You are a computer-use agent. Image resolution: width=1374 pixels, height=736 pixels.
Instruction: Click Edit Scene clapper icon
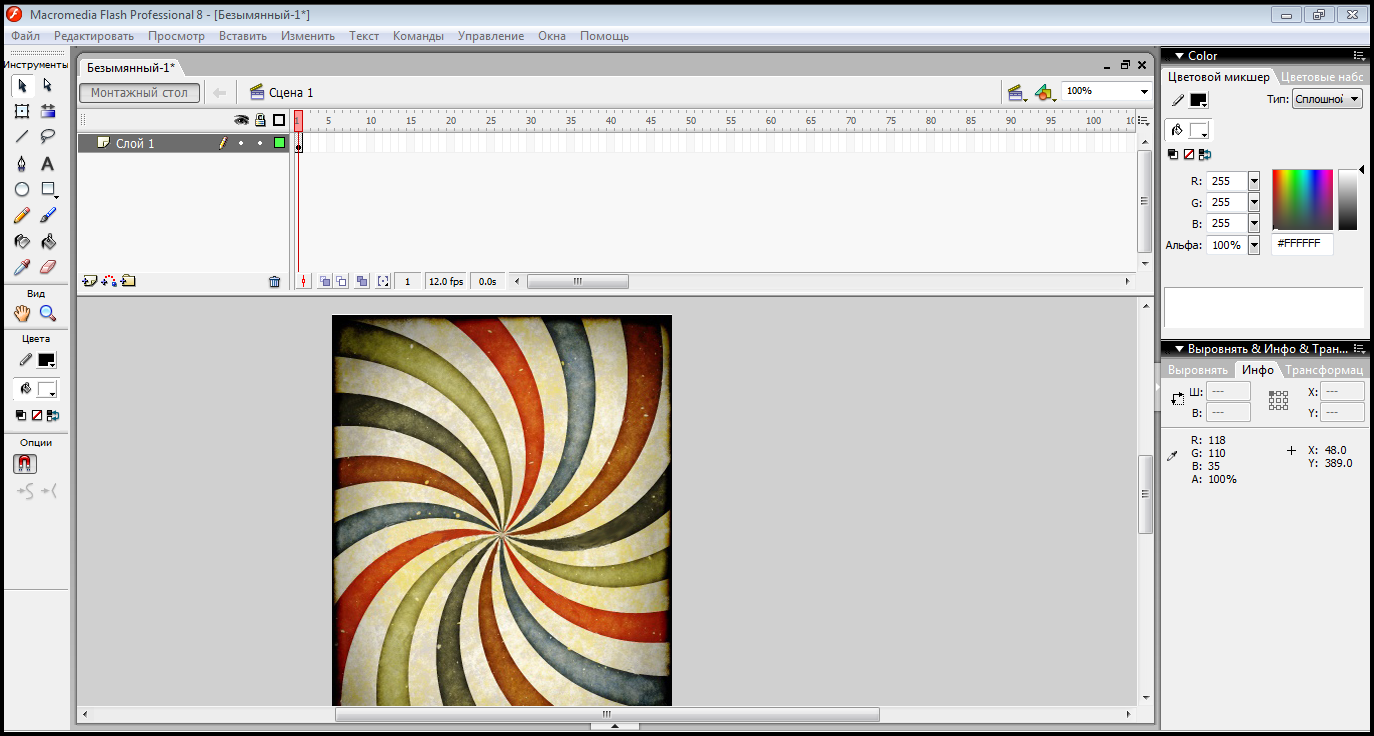pyautogui.click(x=1018, y=93)
